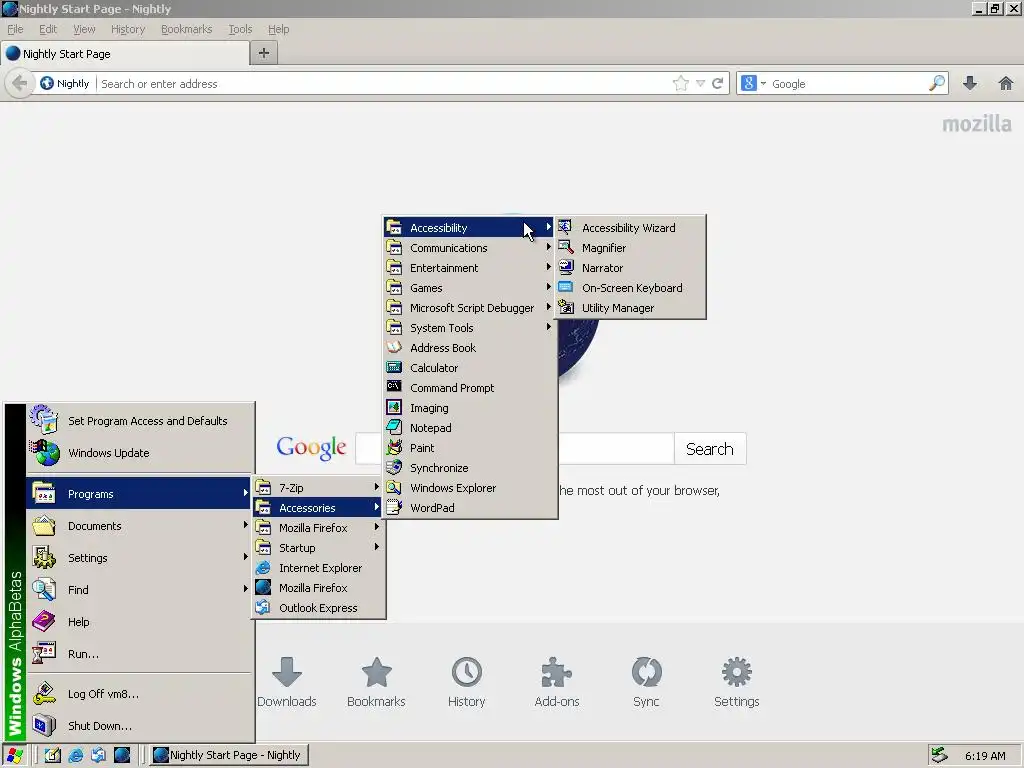The image size is (1024, 768).
Task: Launch Magnifier from Accessibility menu
Action: [631, 248]
